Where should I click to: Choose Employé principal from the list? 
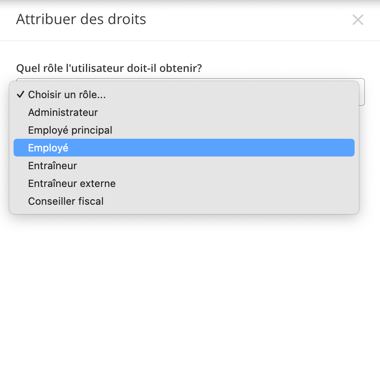click(x=184, y=130)
